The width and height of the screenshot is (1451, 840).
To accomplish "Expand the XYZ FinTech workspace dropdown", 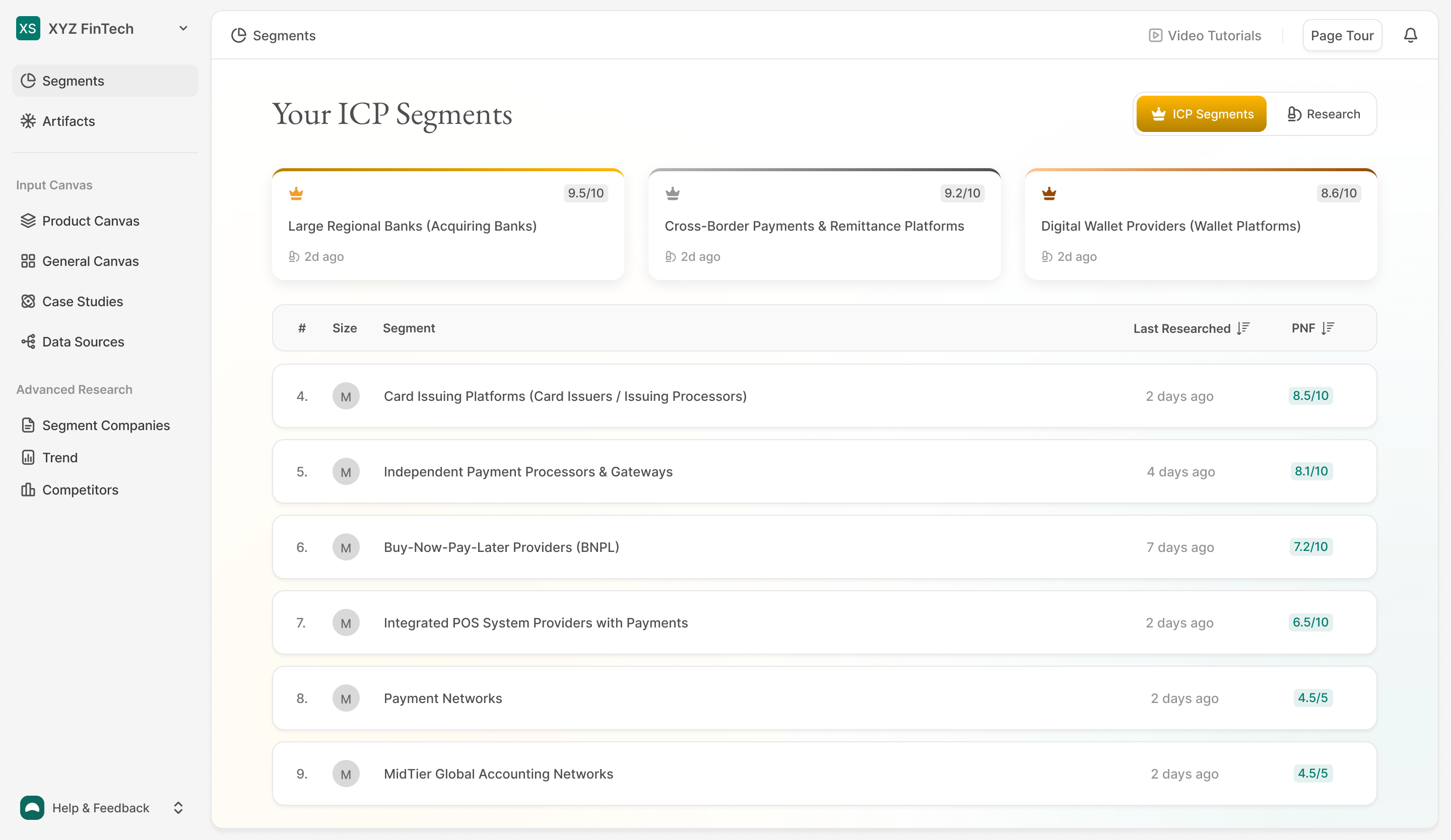I will coord(183,28).
